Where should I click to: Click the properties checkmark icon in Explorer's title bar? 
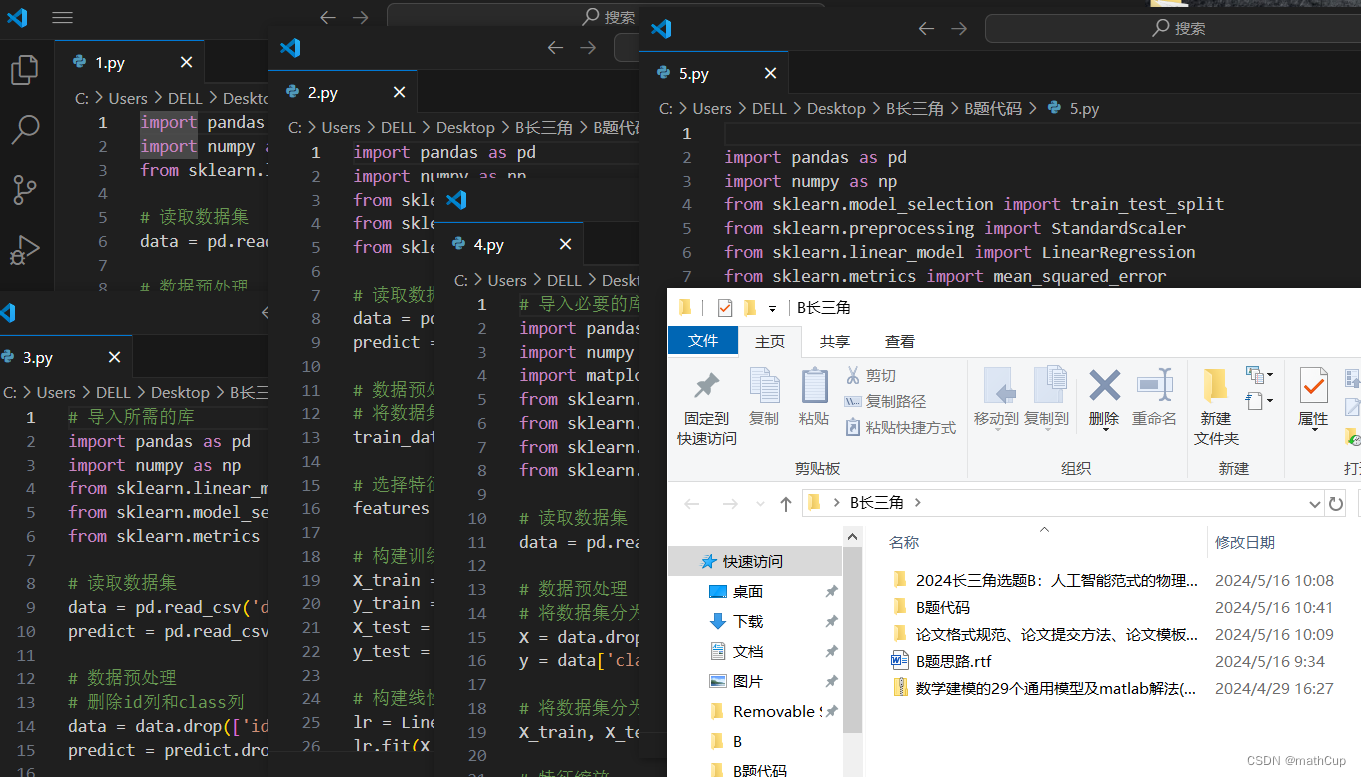tap(725, 307)
